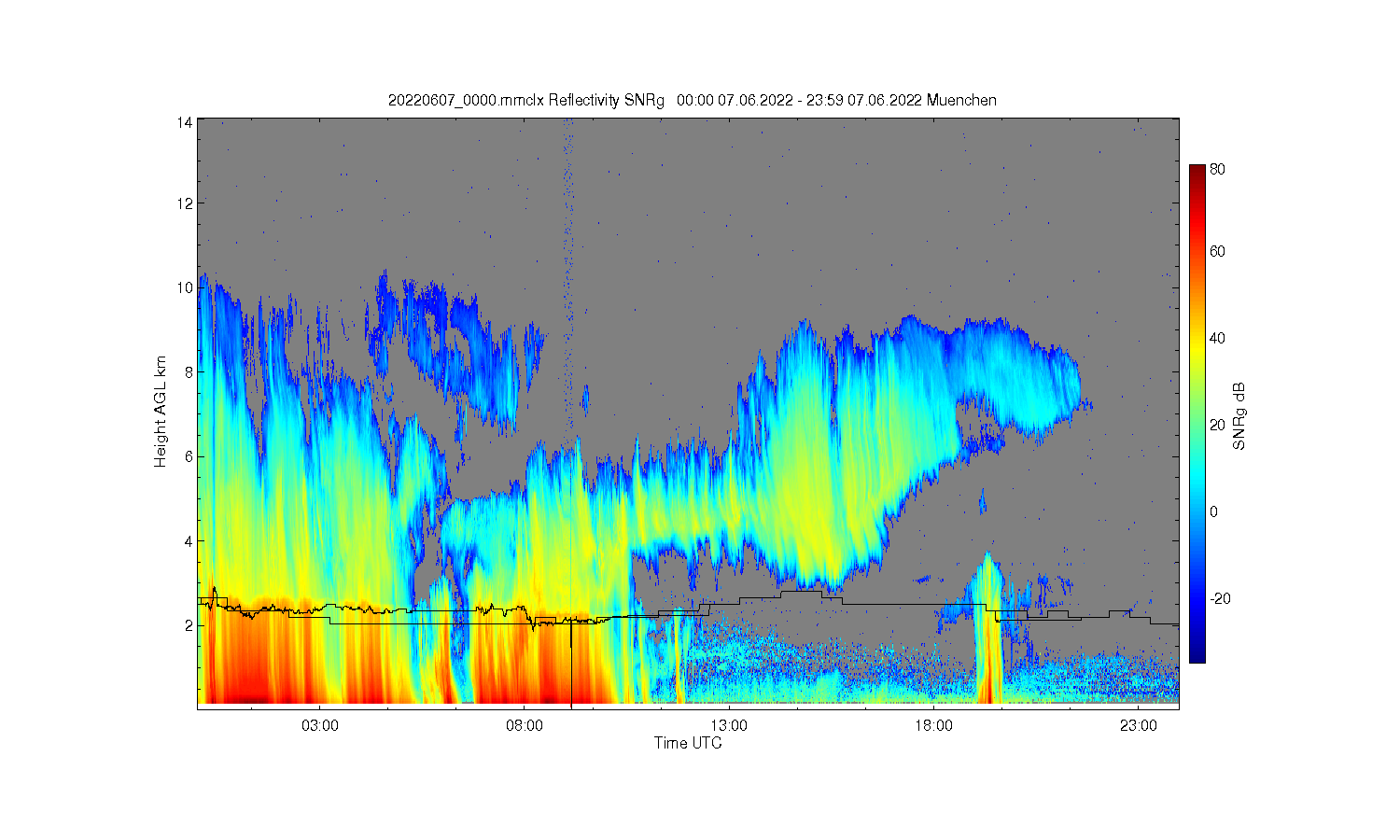
Task: Click the 2 km height tick label
Action: [x=189, y=625]
